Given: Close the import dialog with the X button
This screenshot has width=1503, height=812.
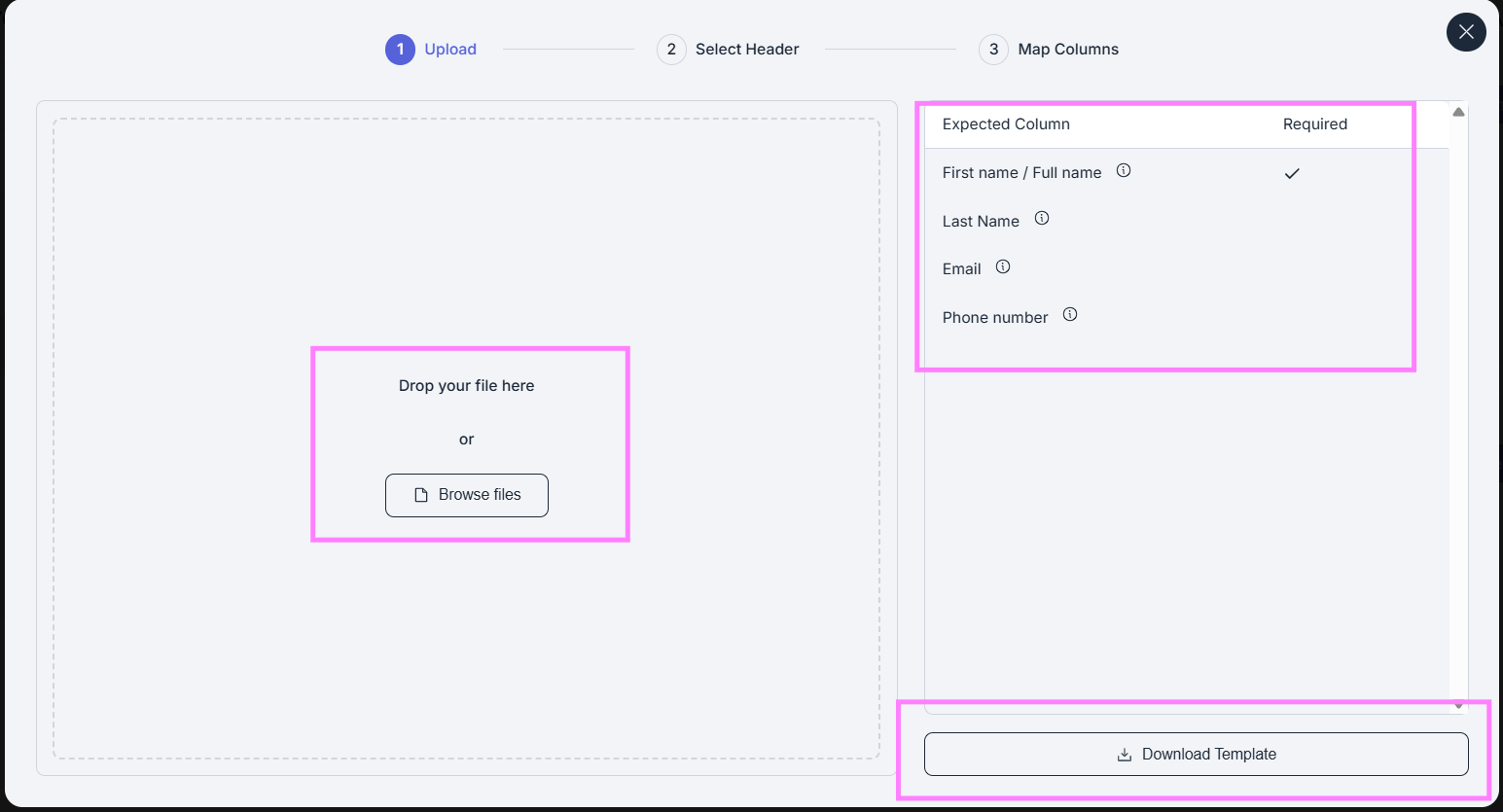Looking at the screenshot, I should pyautogui.click(x=1466, y=32).
